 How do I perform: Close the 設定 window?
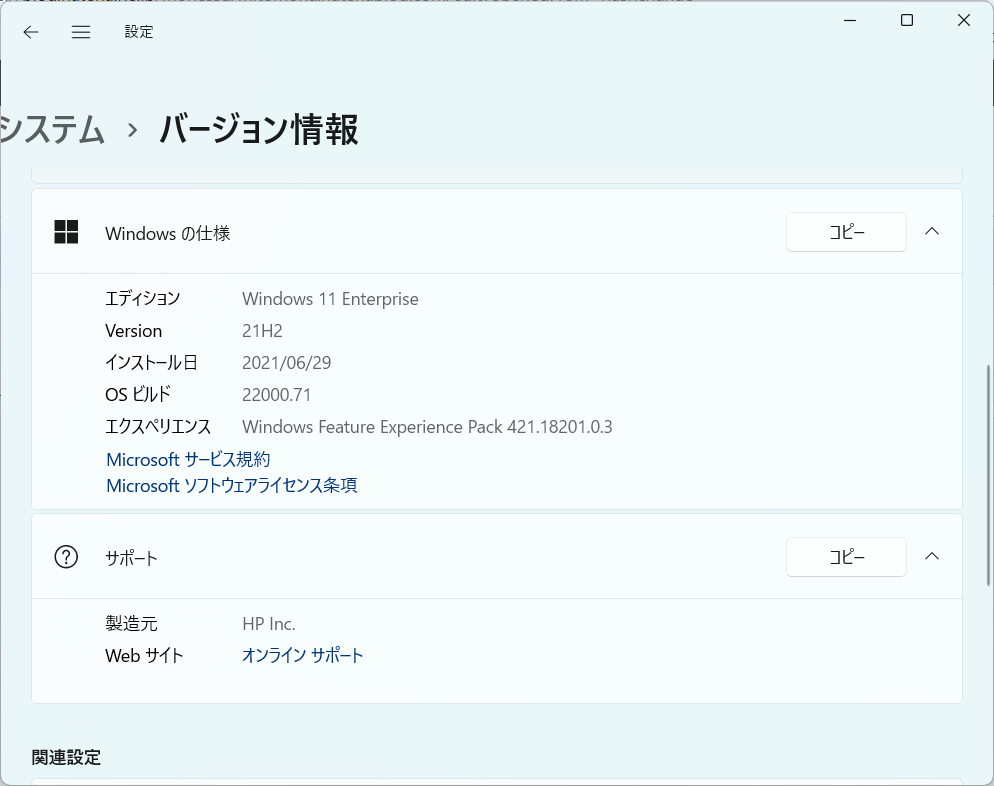click(964, 20)
